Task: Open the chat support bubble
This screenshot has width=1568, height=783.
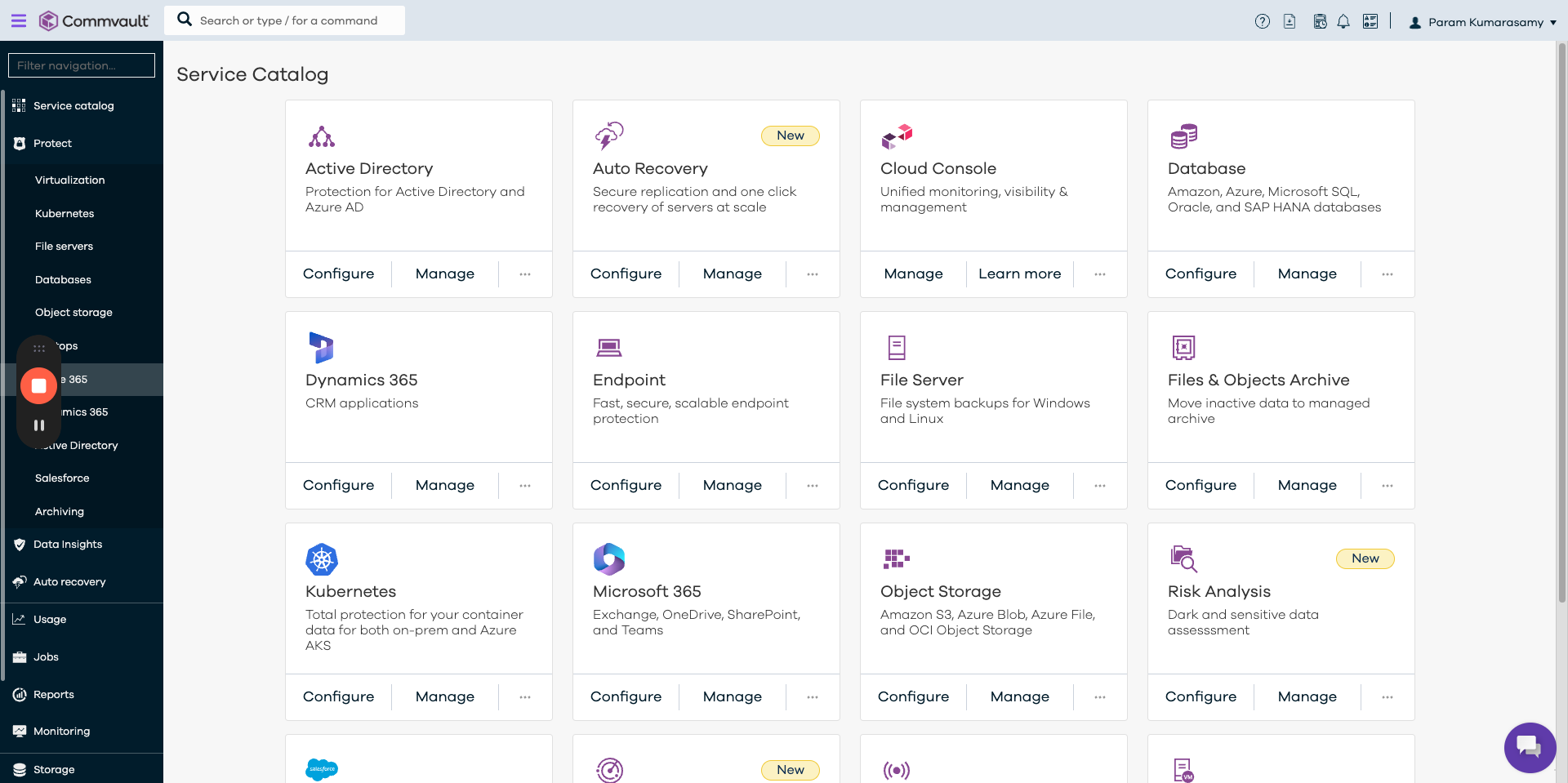Action: coord(1530,747)
